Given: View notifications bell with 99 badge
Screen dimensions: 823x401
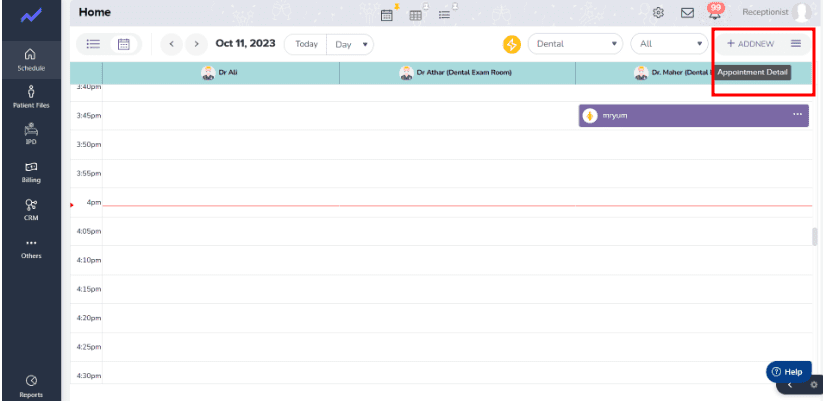Looking at the screenshot, I should point(715,13).
